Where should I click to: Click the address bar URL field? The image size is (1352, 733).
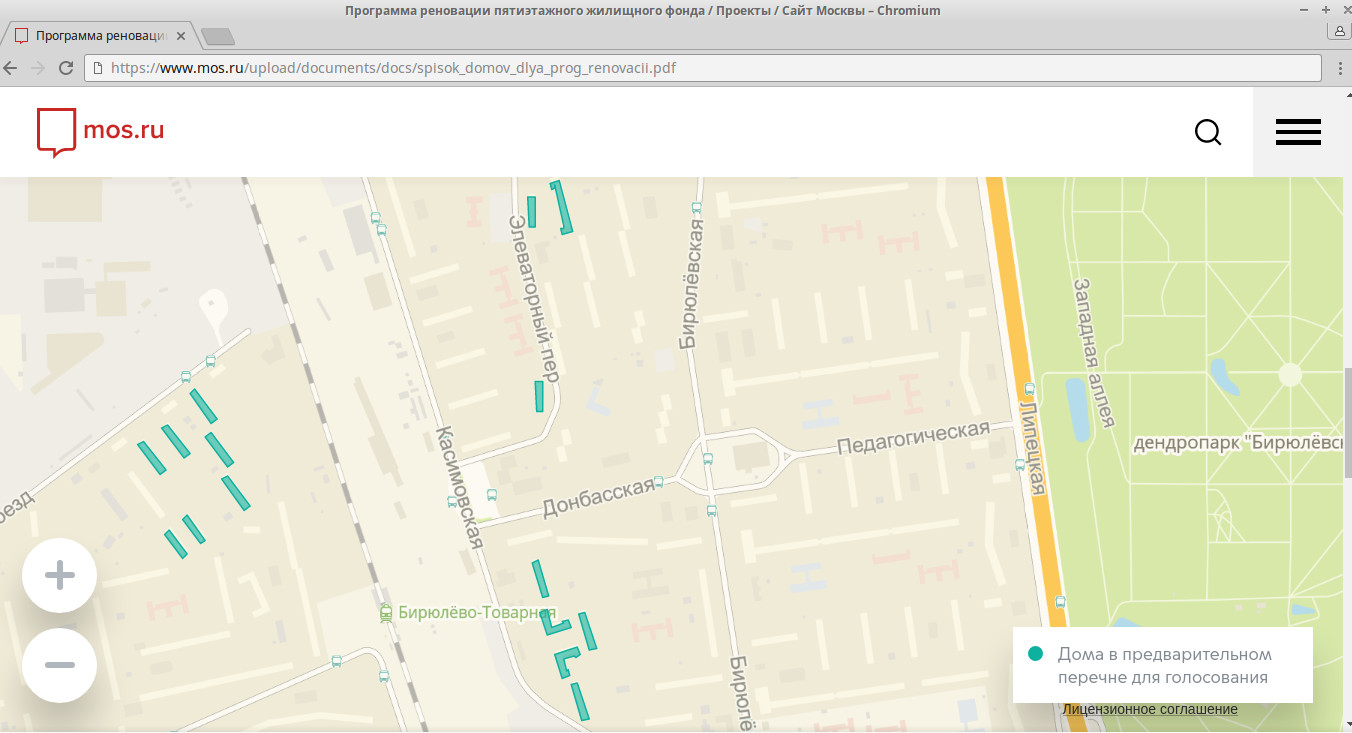(700, 68)
